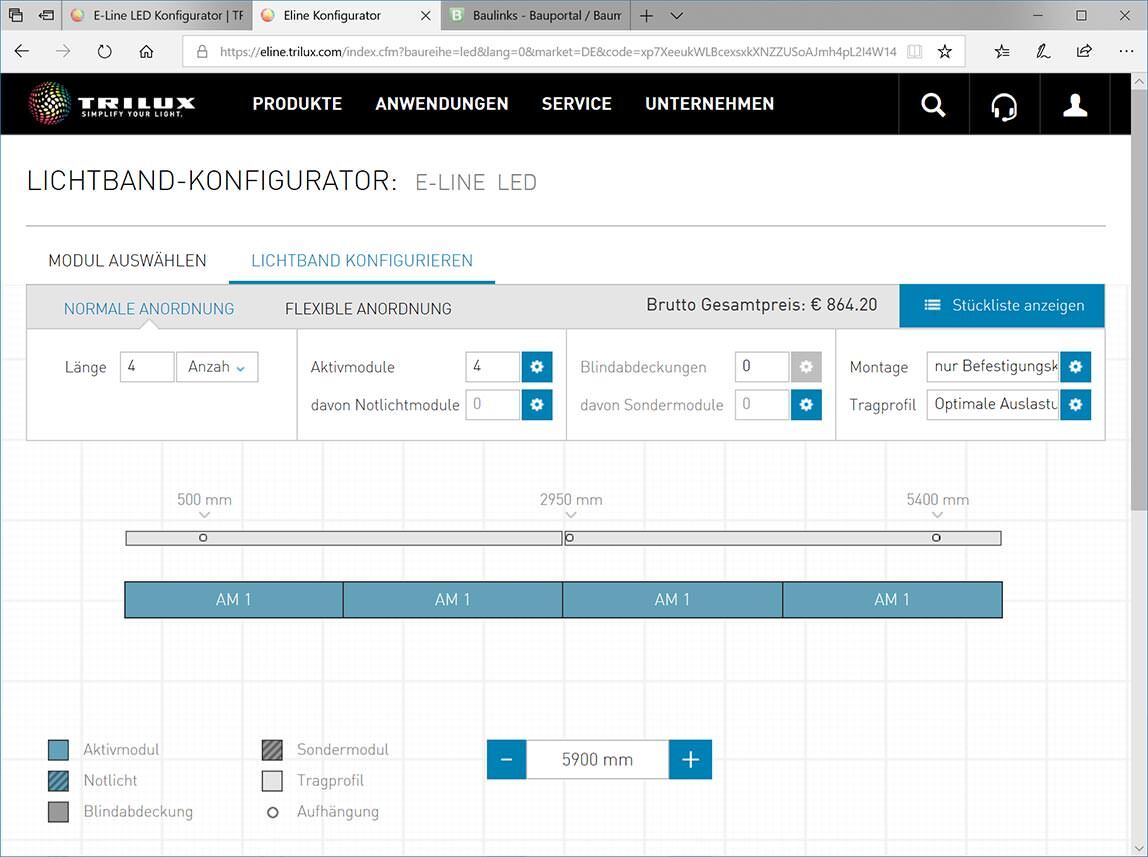Open Aktivmodule settings gear
The width and height of the screenshot is (1148, 857).
click(537, 367)
